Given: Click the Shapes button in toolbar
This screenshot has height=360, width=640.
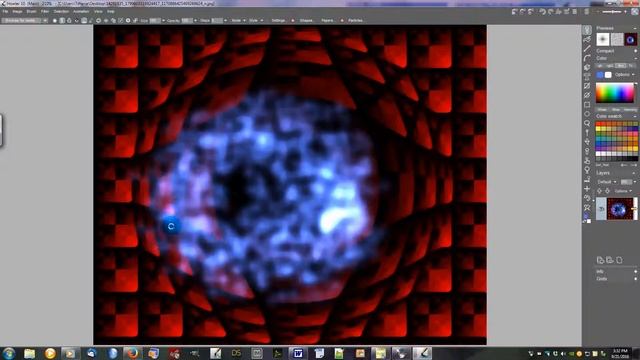Looking at the screenshot, I should pyautogui.click(x=306, y=20).
